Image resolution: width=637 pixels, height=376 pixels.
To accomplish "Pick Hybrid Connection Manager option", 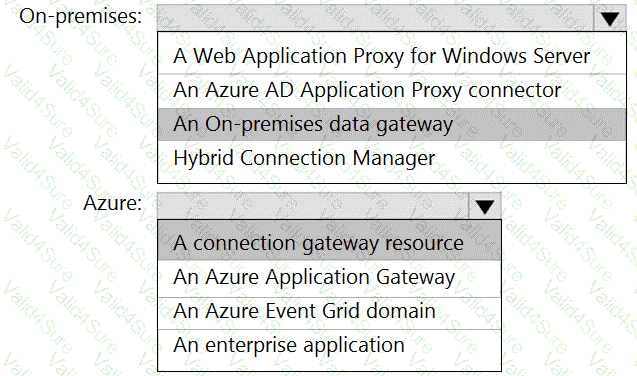I will [392, 158].
